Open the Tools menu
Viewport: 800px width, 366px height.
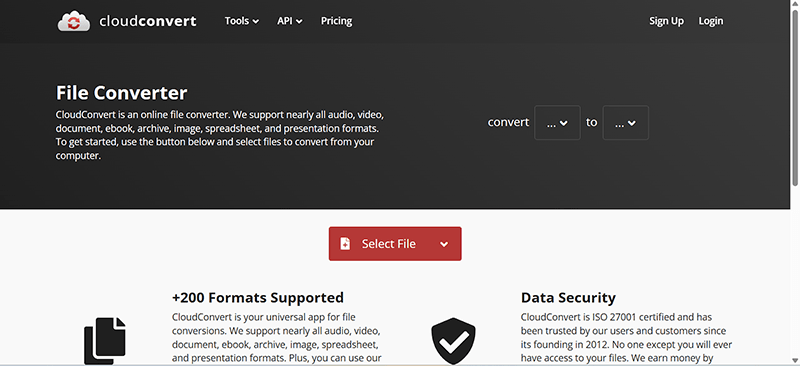point(242,21)
